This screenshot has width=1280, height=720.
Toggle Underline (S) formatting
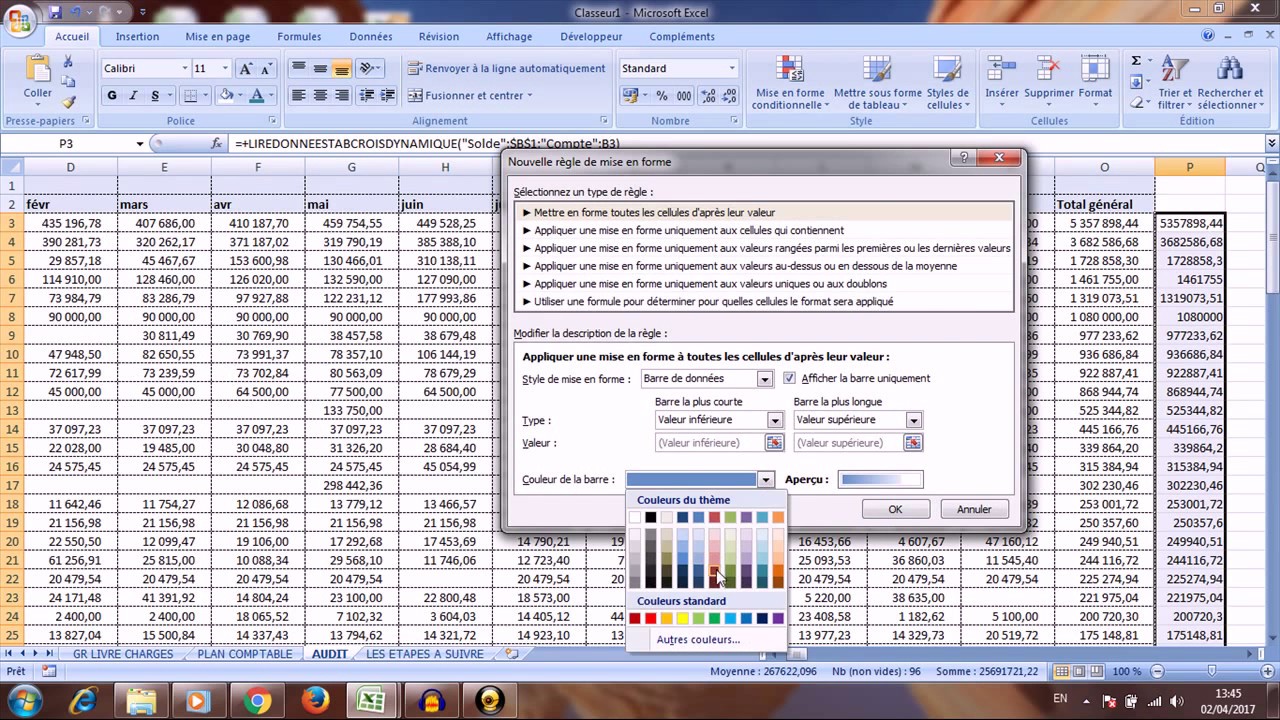[155, 96]
